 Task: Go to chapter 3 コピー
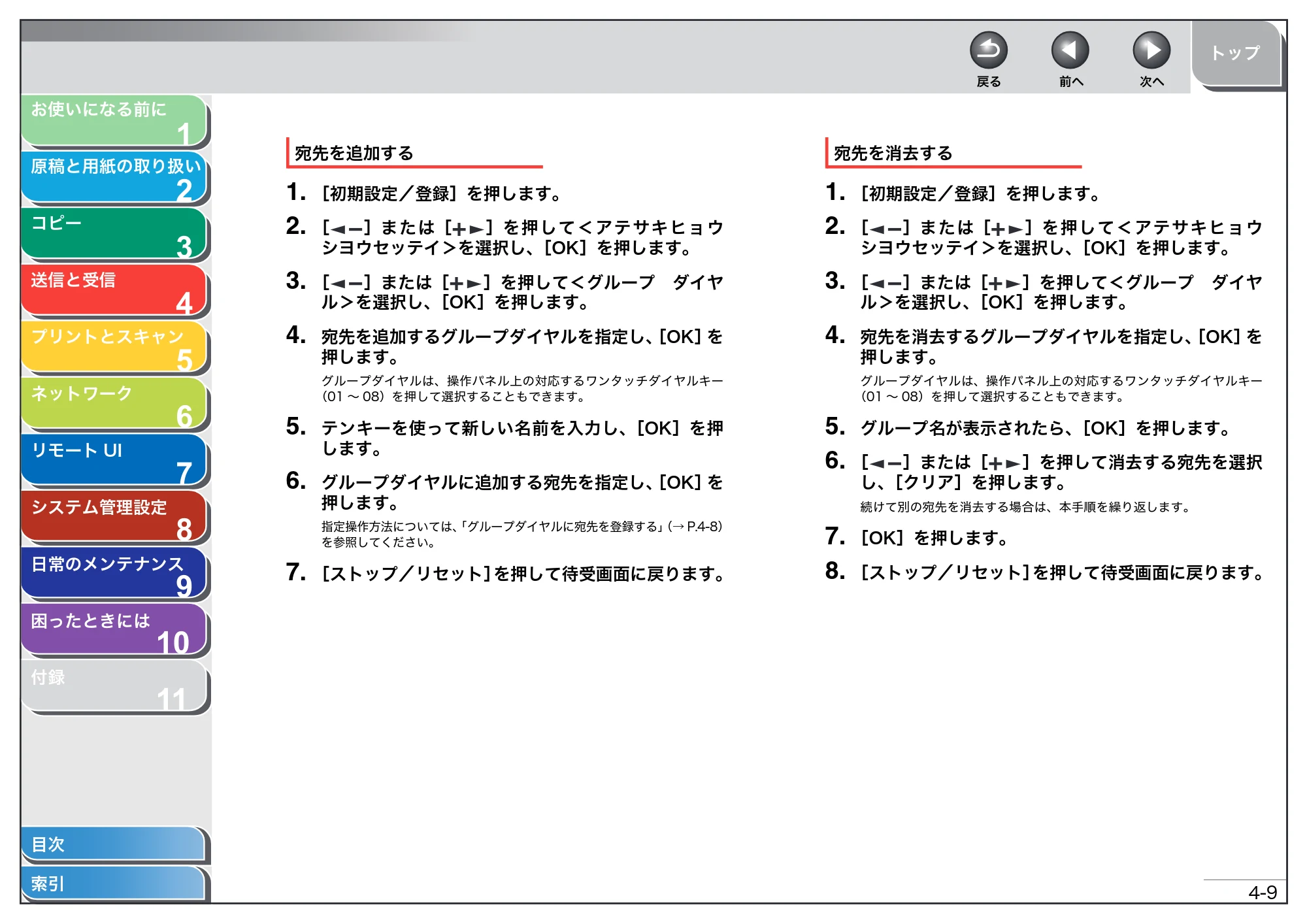coord(114,234)
